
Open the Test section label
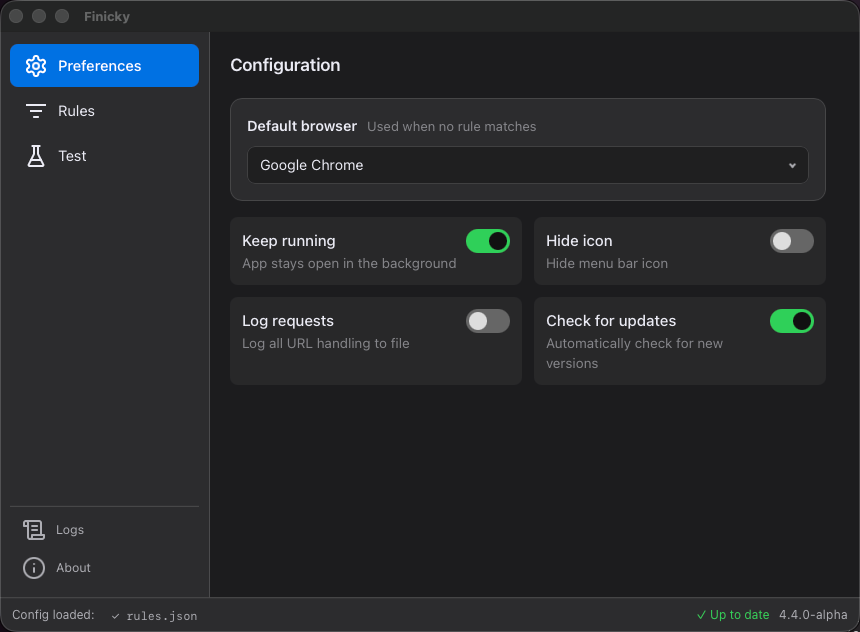(x=72, y=156)
